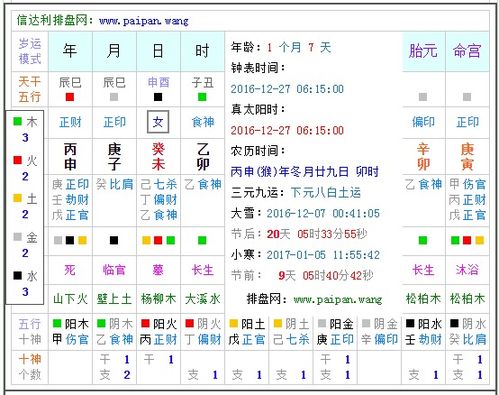Click the 节前 9天 05时40分42秒 value
This screenshot has height=395, width=499.
(x=326, y=276)
